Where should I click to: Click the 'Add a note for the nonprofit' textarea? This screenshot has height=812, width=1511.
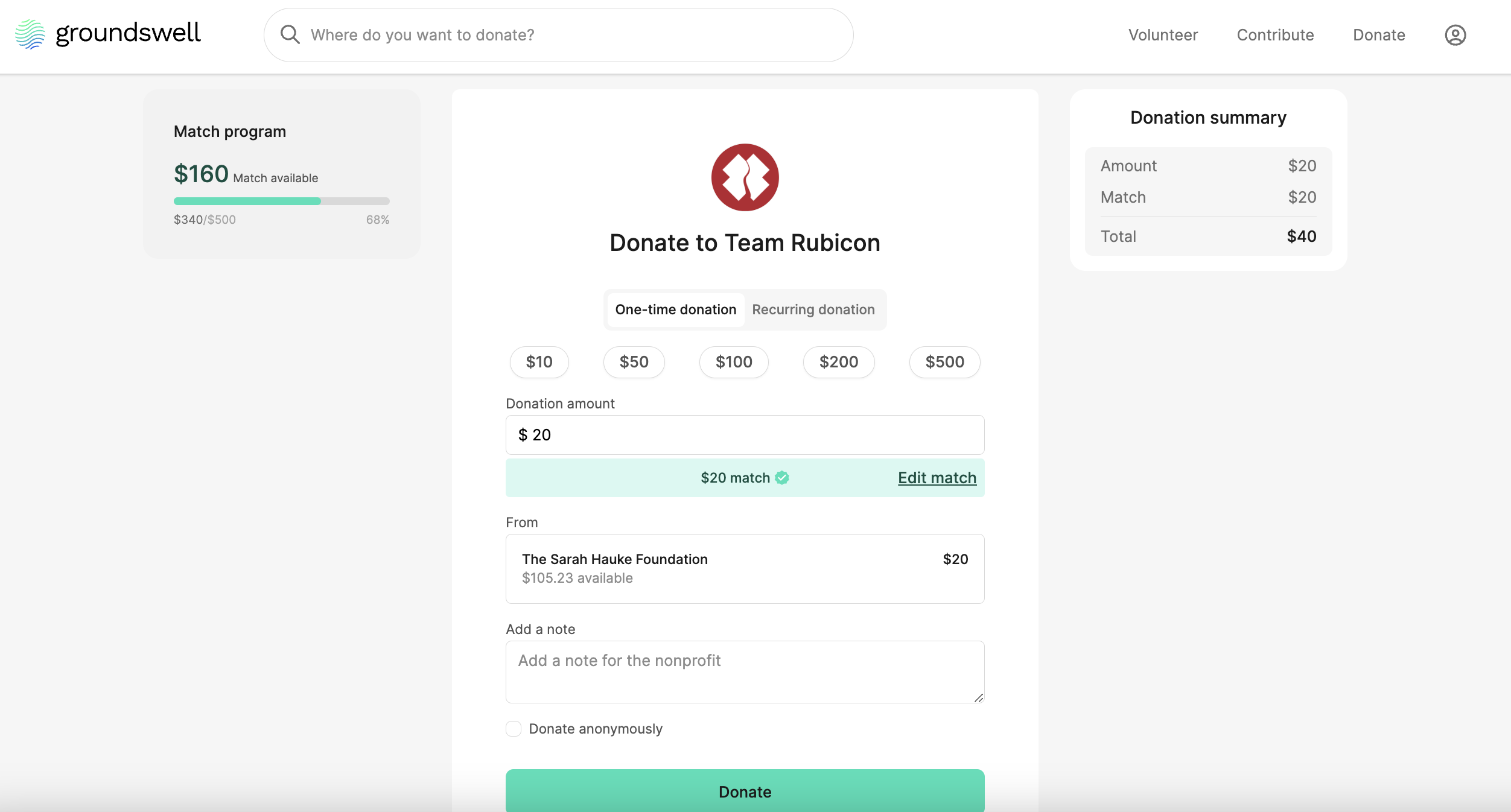(745, 671)
